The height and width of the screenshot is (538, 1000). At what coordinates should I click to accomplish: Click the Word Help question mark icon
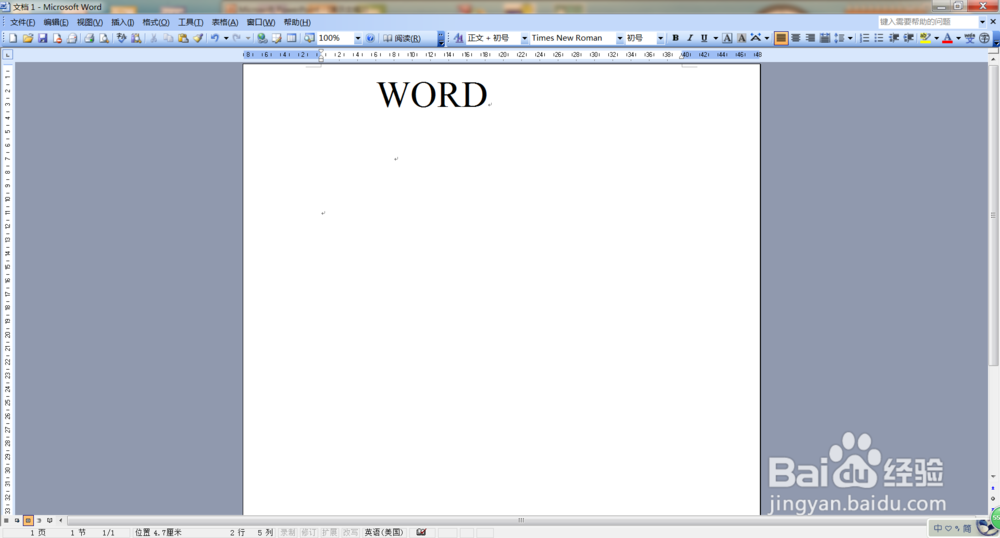point(370,38)
